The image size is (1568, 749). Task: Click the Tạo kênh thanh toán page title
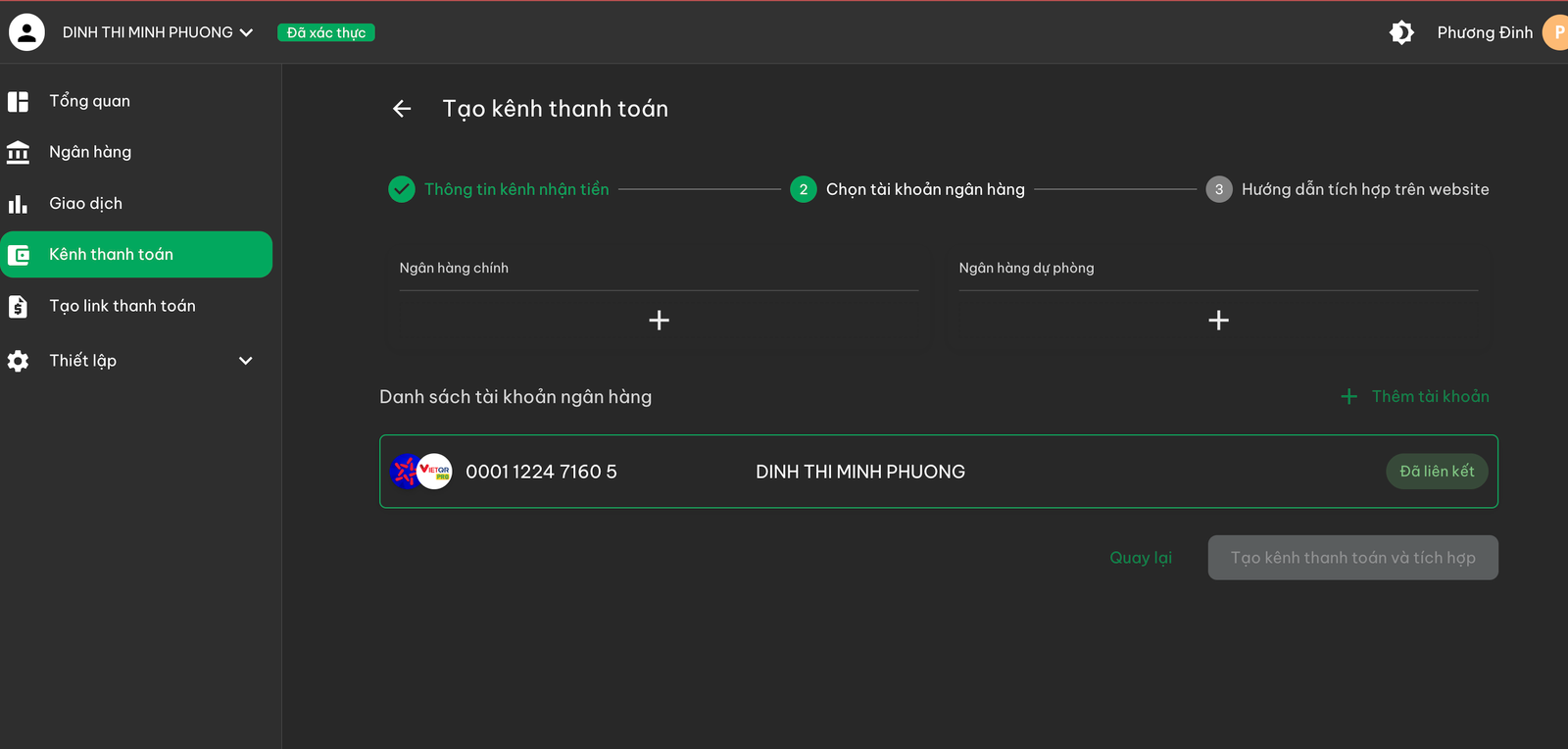click(556, 109)
